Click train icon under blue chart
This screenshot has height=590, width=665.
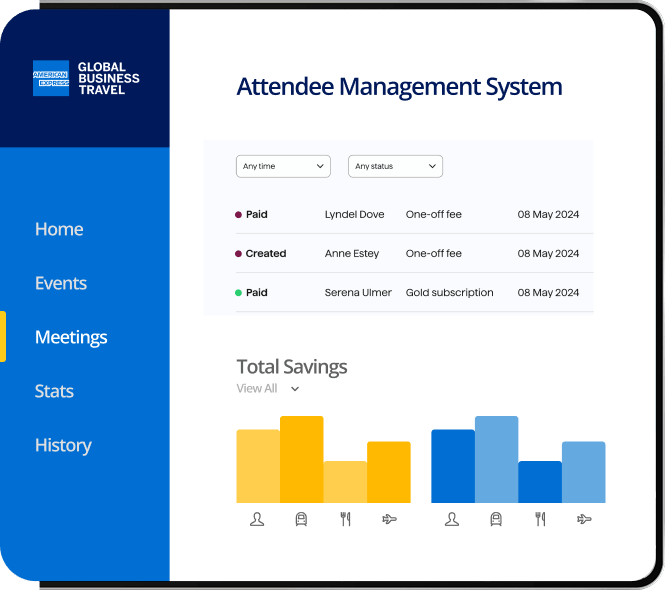[496, 519]
